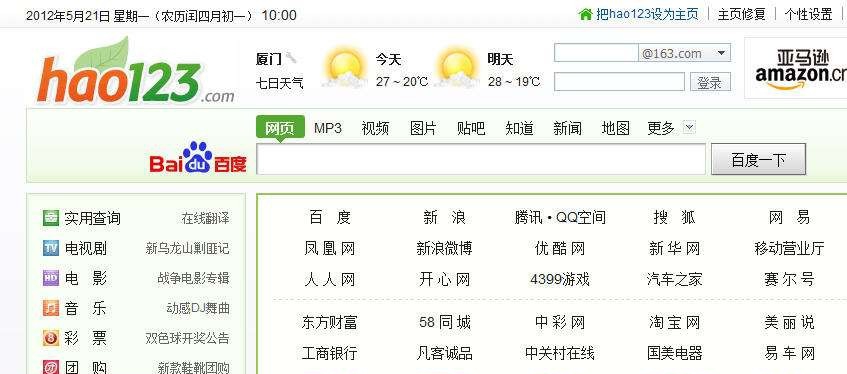The height and width of the screenshot is (374, 847).
Task: Open the 在线翻译 link
Action: [205, 218]
